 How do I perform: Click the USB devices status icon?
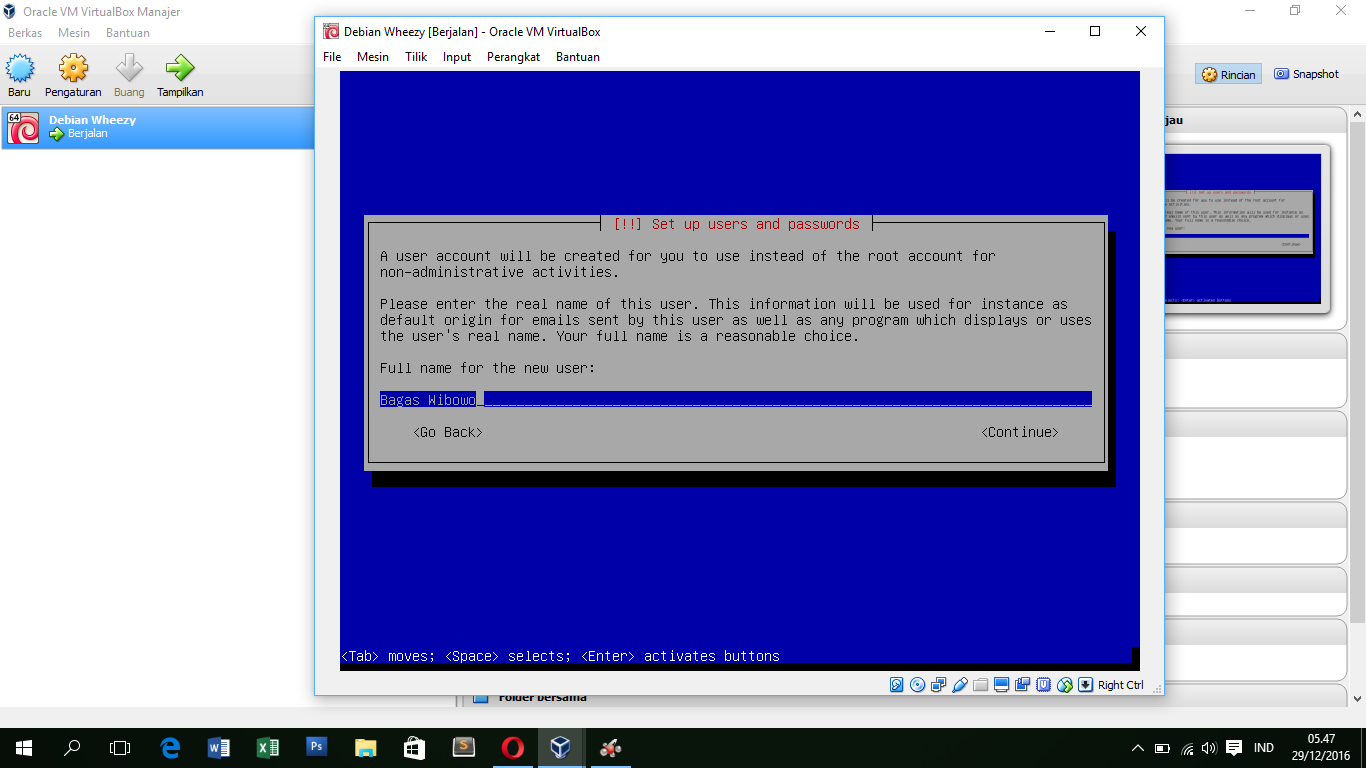[x=960, y=685]
